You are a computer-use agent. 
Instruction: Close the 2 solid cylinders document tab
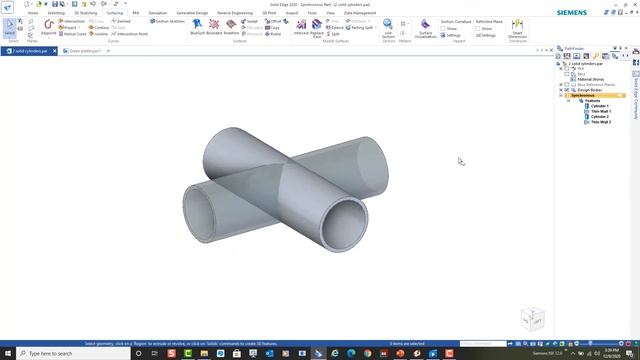[x=54, y=51]
